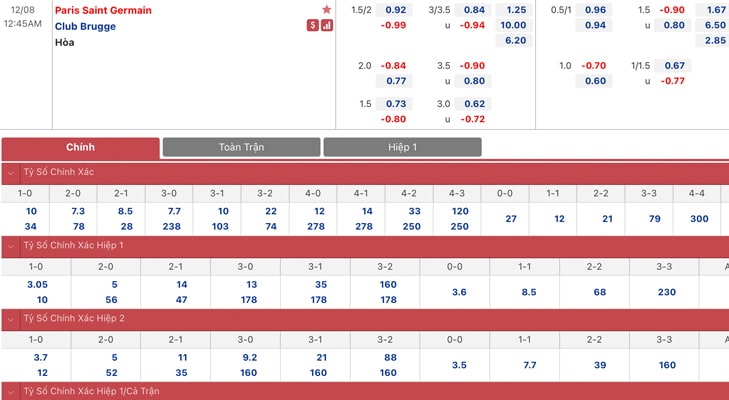
Task: Open the Paris Saint Germain team link
Action: click(103, 10)
